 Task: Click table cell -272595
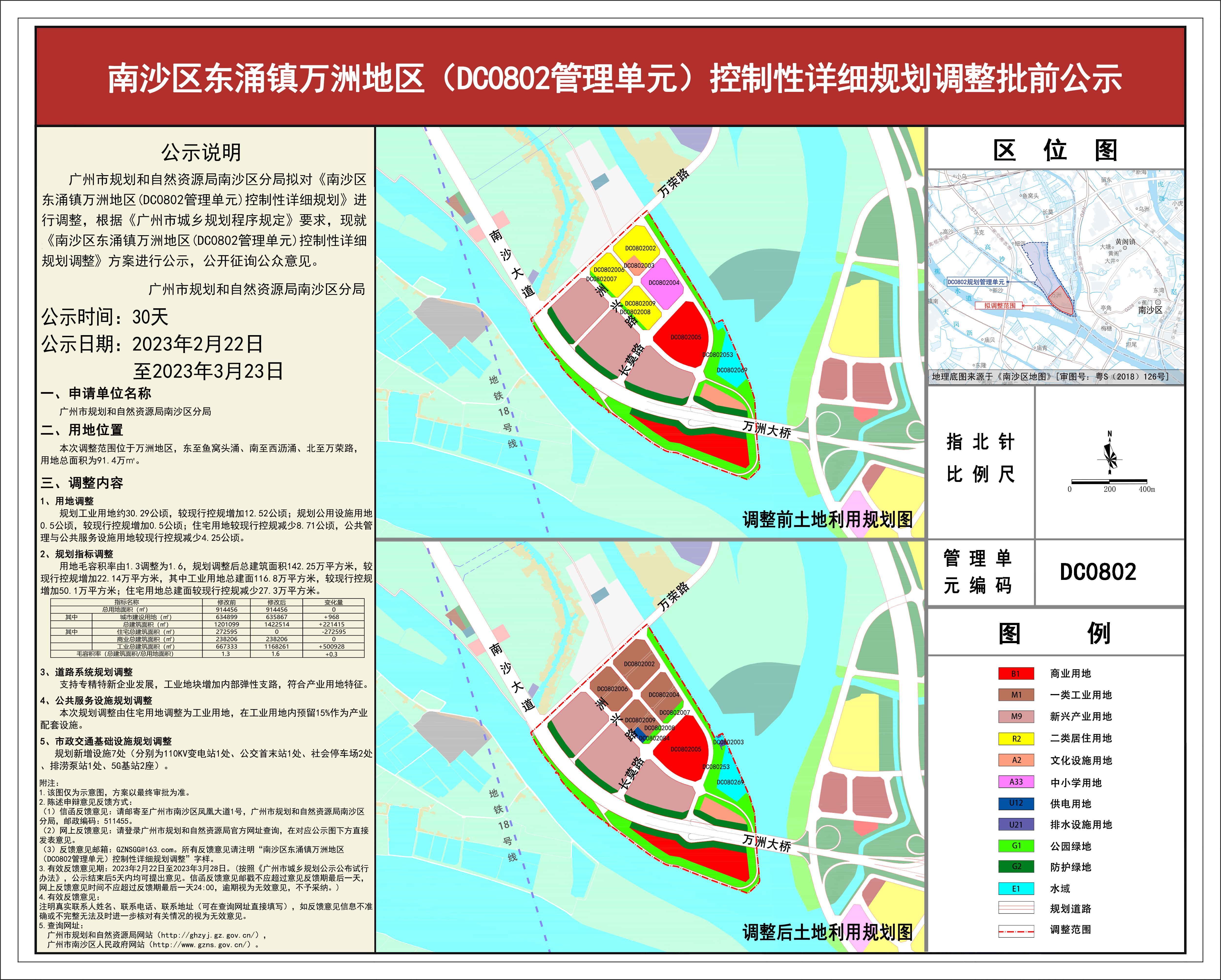(x=333, y=632)
